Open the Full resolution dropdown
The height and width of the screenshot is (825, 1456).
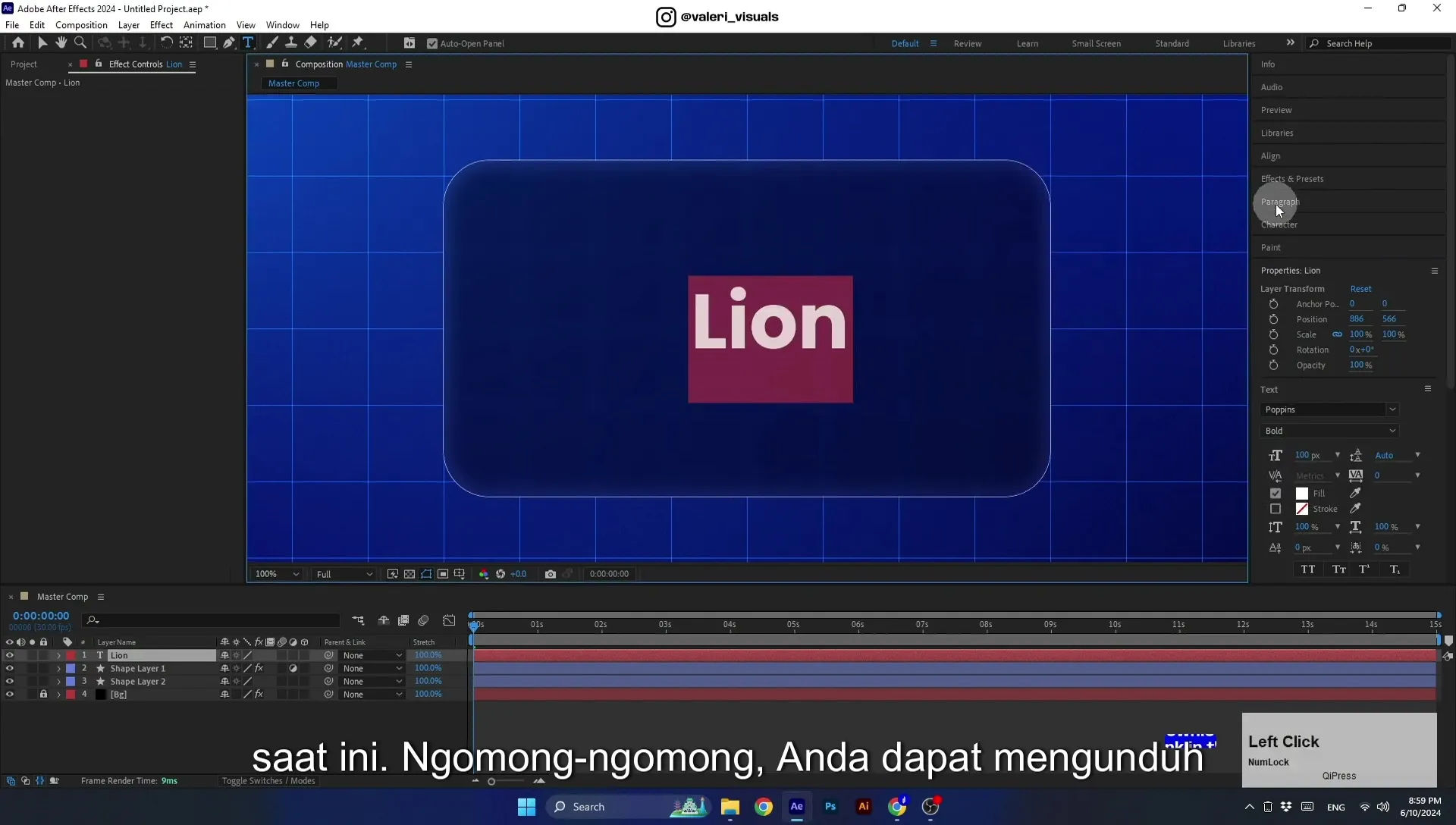click(x=344, y=574)
